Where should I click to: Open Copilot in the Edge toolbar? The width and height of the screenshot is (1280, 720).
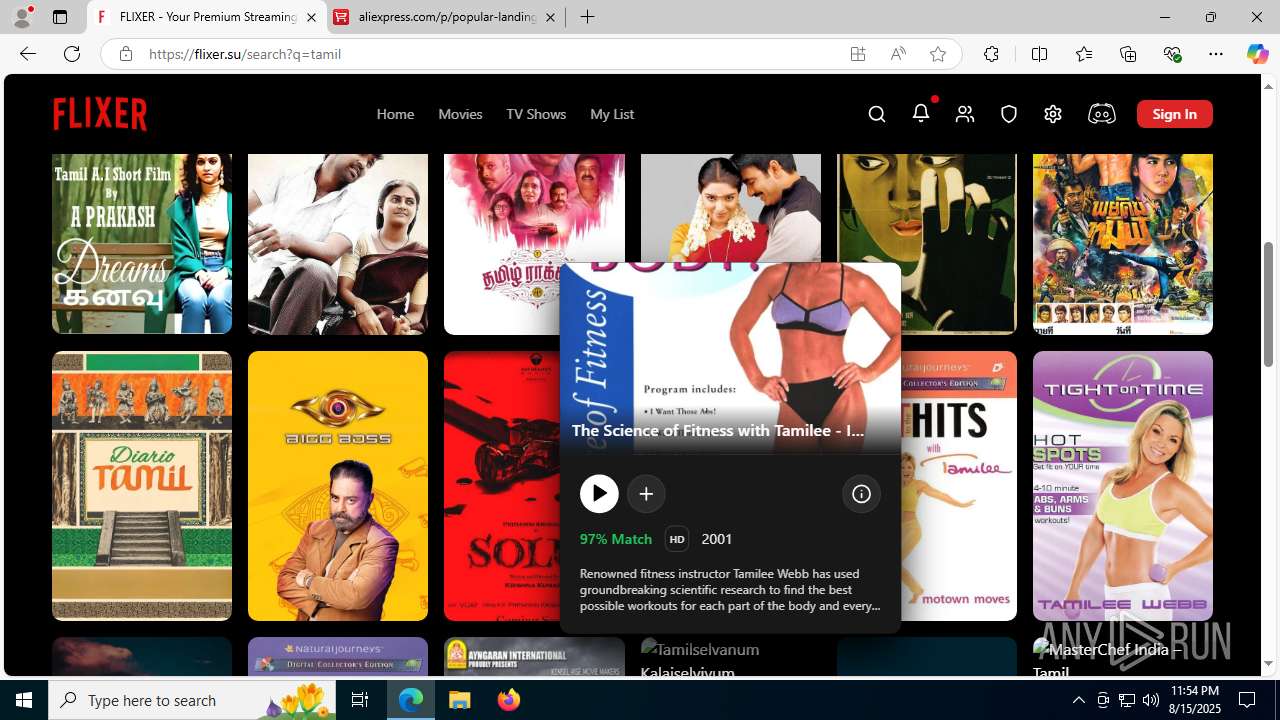(1257, 54)
